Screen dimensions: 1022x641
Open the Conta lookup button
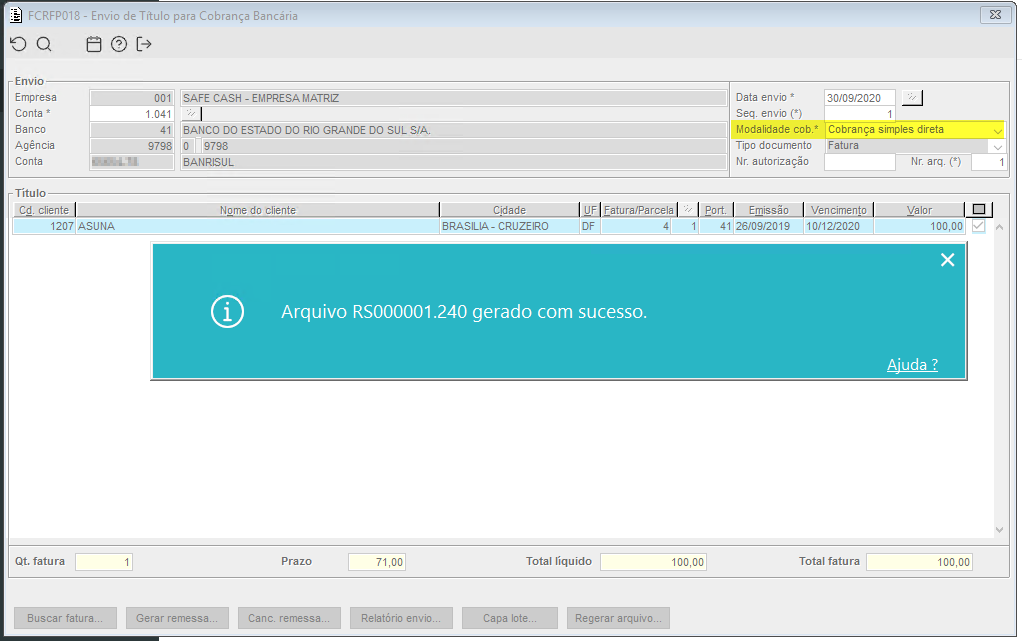(x=191, y=113)
